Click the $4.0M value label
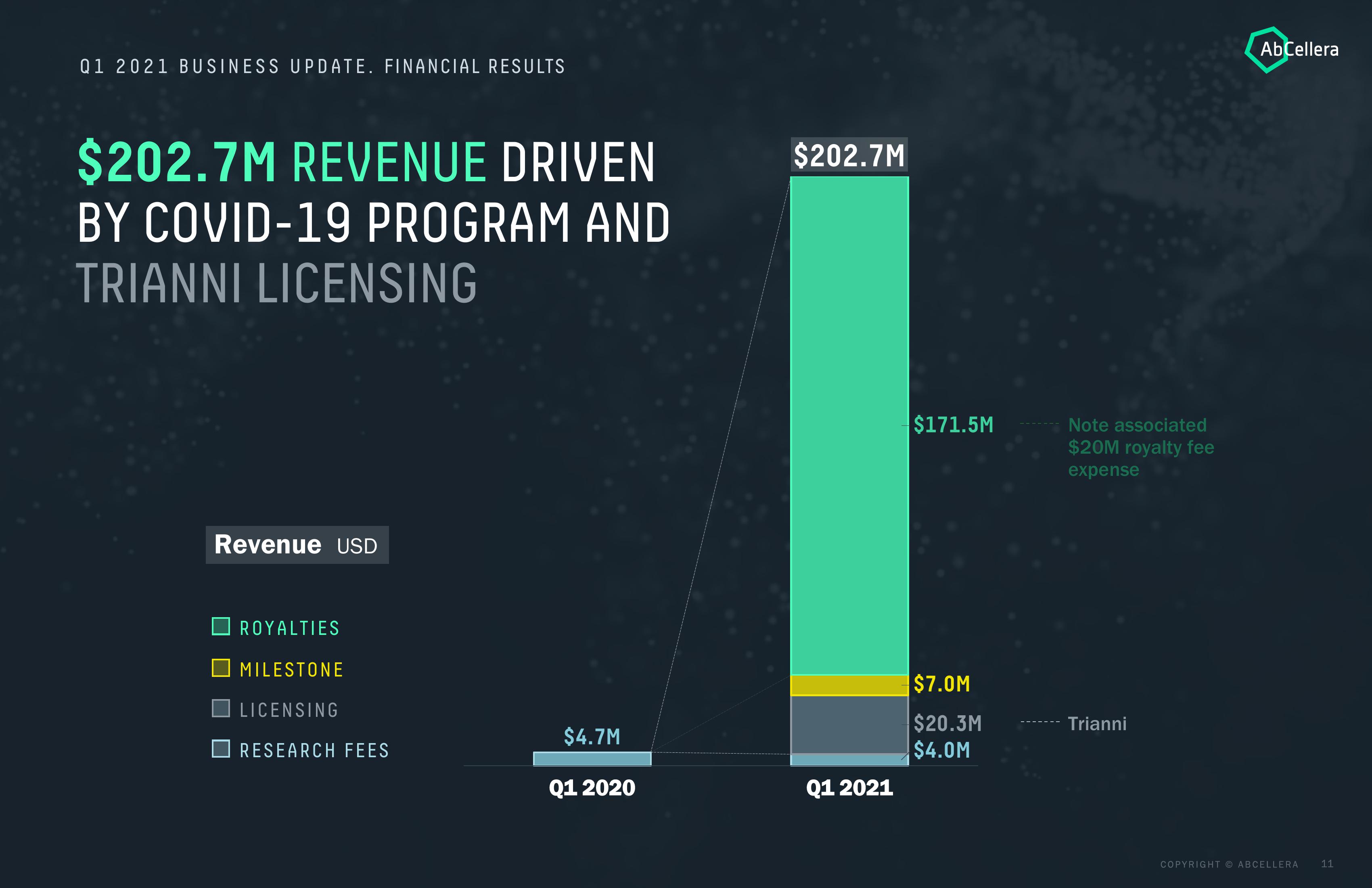Viewport: 1372px width, 888px height. pos(942,750)
